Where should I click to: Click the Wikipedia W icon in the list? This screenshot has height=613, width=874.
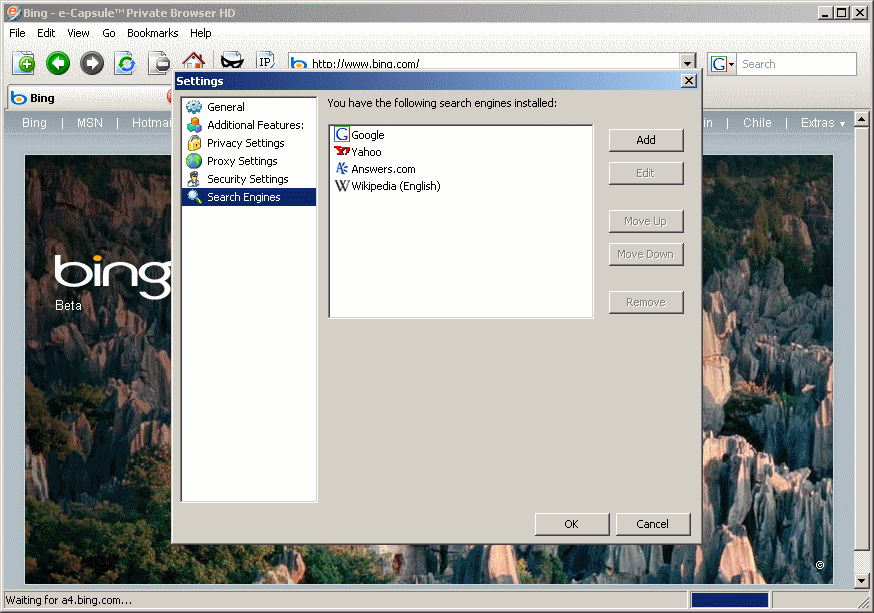click(342, 186)
